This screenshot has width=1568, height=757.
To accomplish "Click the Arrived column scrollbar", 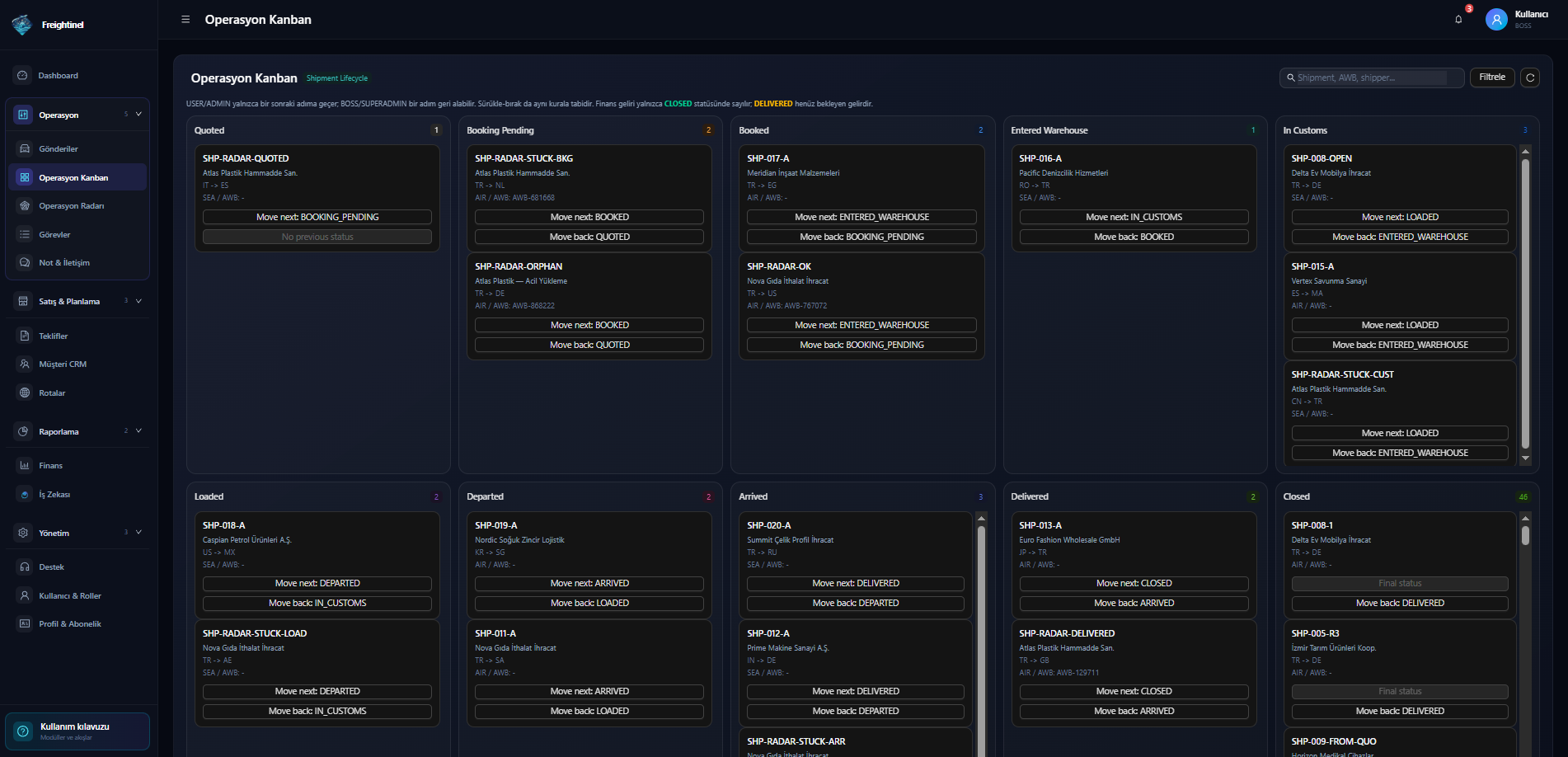I will coord(981,641).
